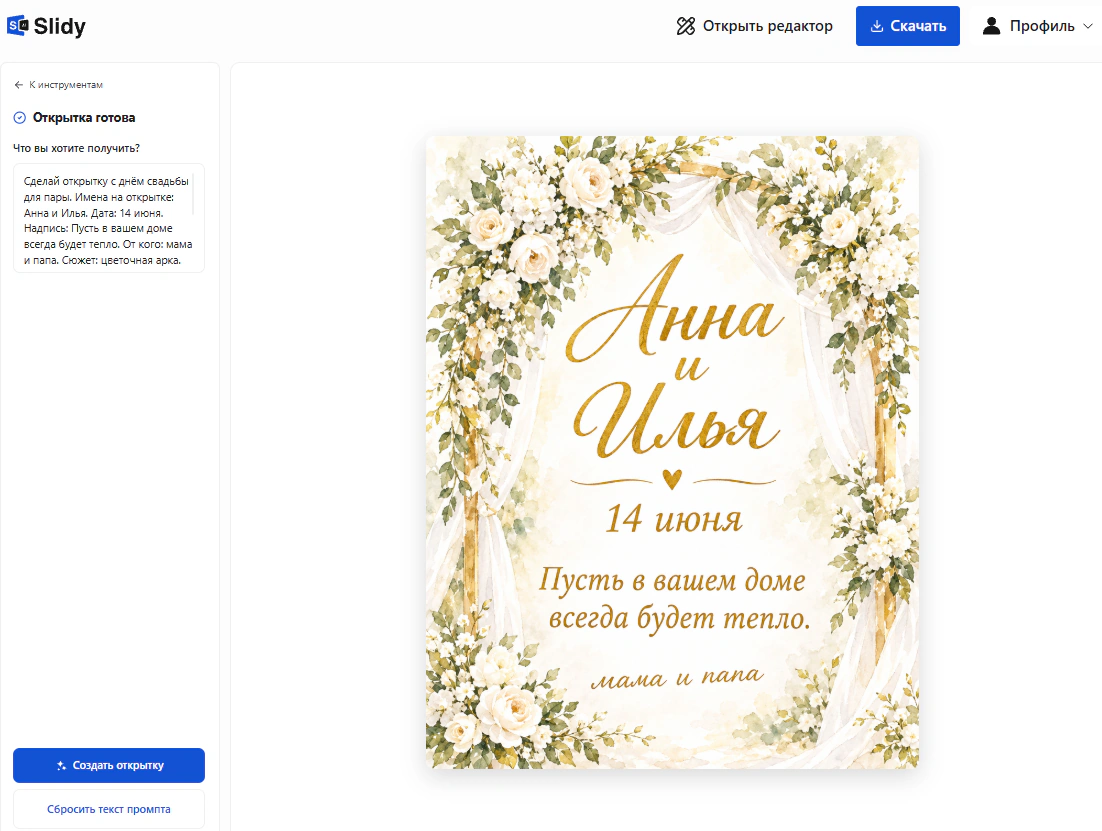Open the editor via Открыть редактор
1102x831 pixels.
pyautogui.click(x=754, y=26)
